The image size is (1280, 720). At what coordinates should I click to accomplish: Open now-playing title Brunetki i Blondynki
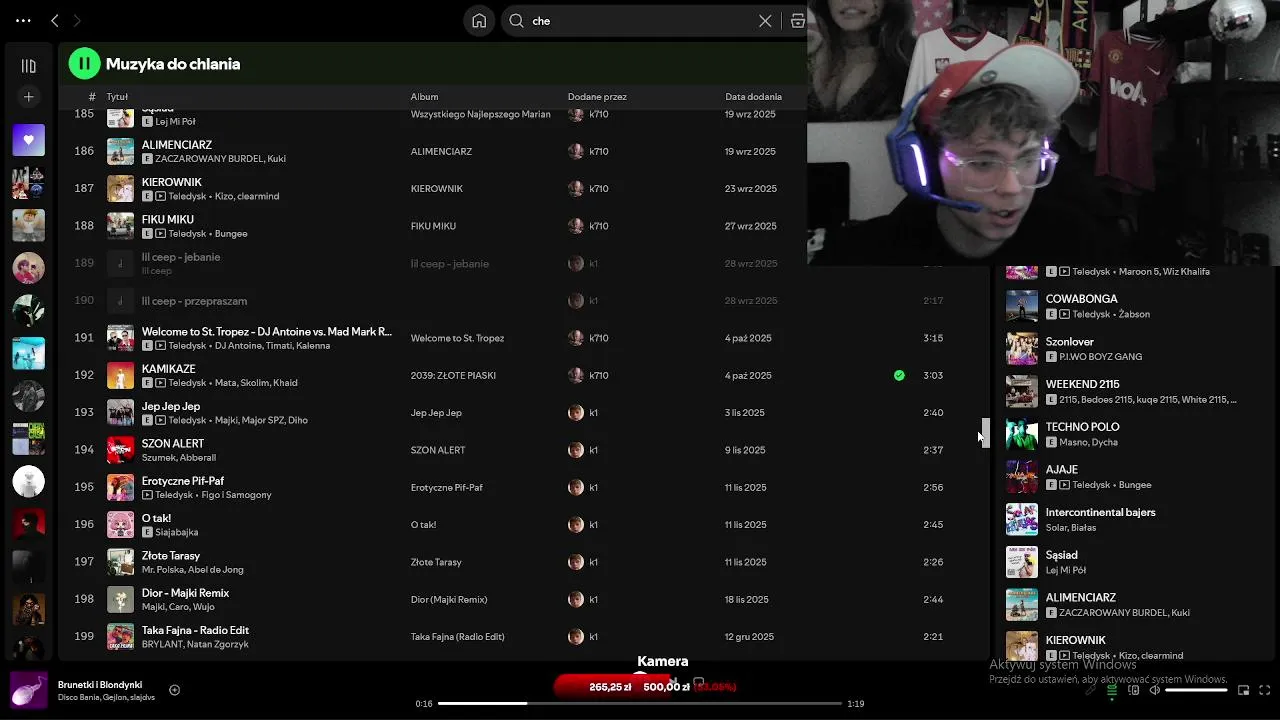tap(100, 685)
